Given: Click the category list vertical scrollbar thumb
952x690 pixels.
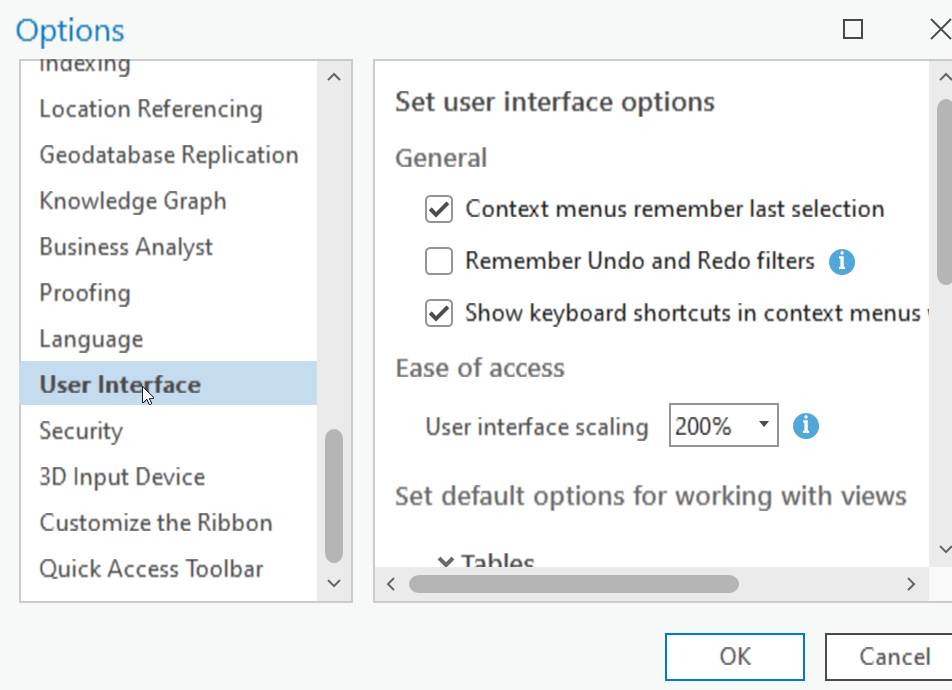Looking at the screenshot, I should 334,495.
